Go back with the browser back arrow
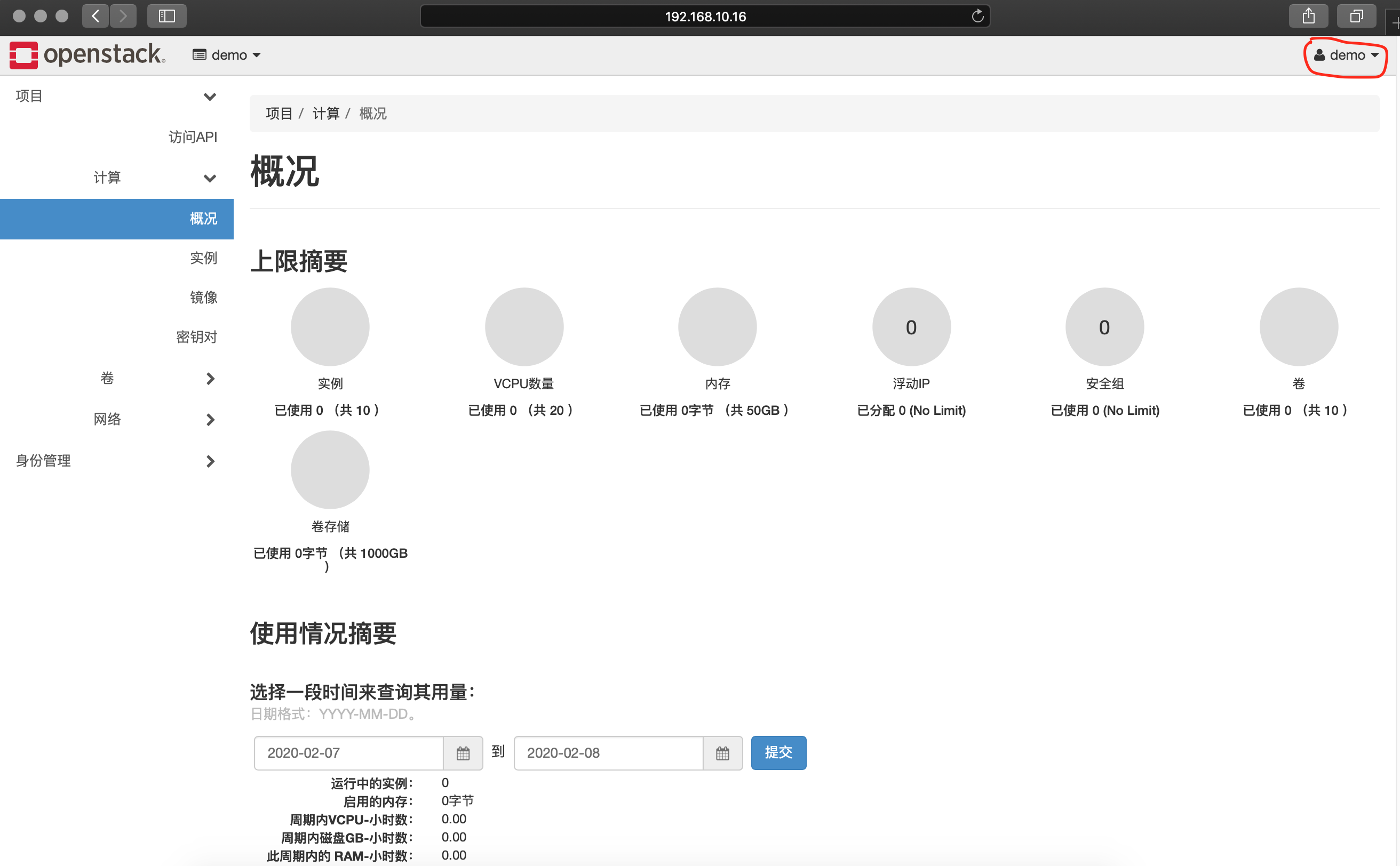The image size is (1400, 866). [96, 16]
